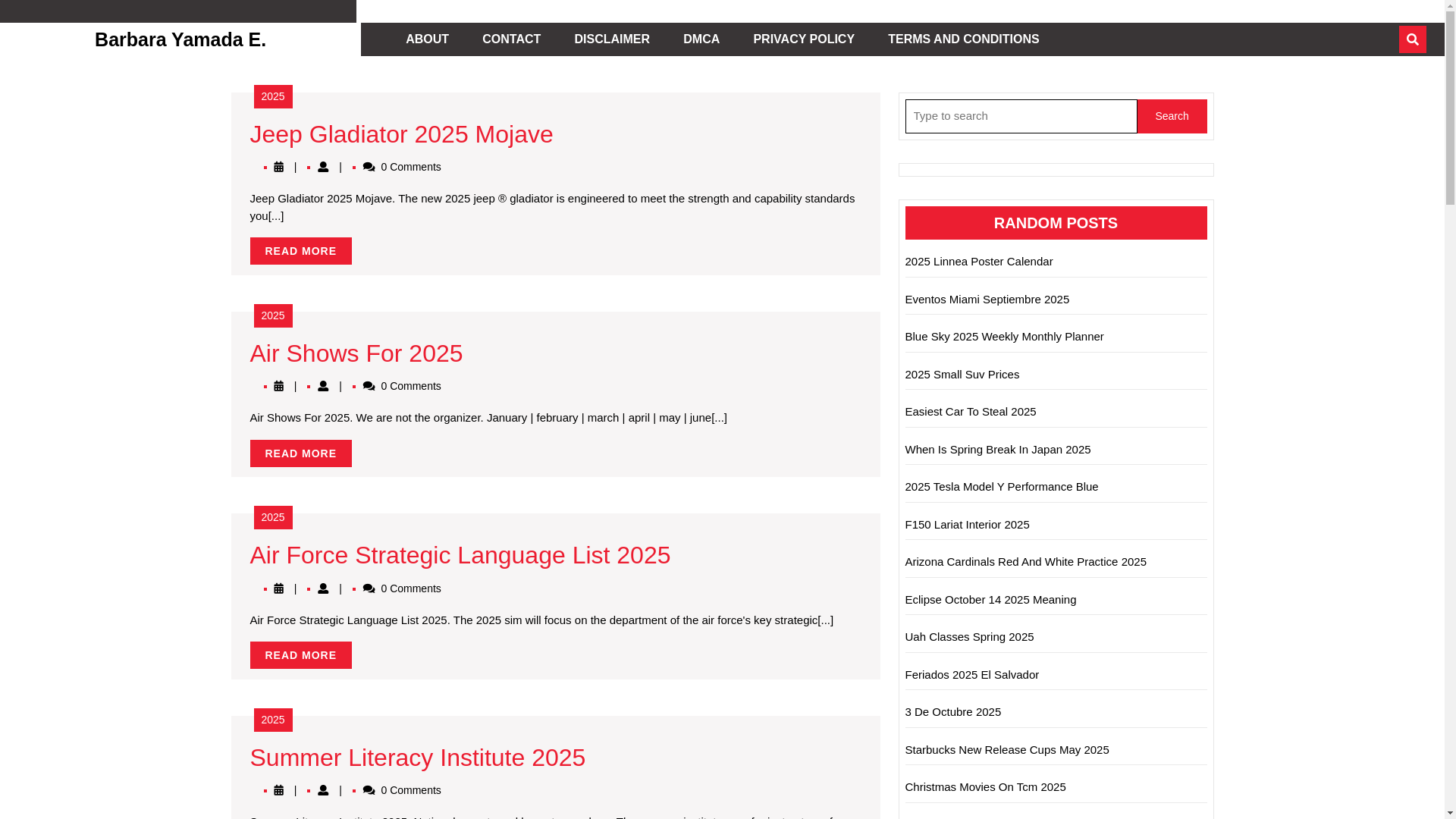Image resolution: width=1456 pixels, height=819 pixels.
Task: Open F150 Lariat Interior 2025 post
Action: click(x=968, y=524)
